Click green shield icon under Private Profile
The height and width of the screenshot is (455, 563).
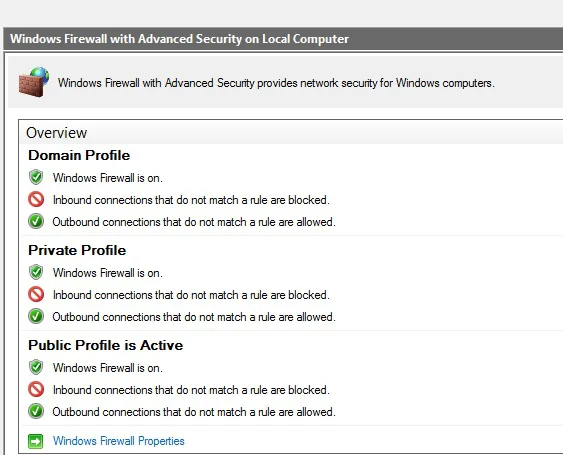[x=36, y=272]
